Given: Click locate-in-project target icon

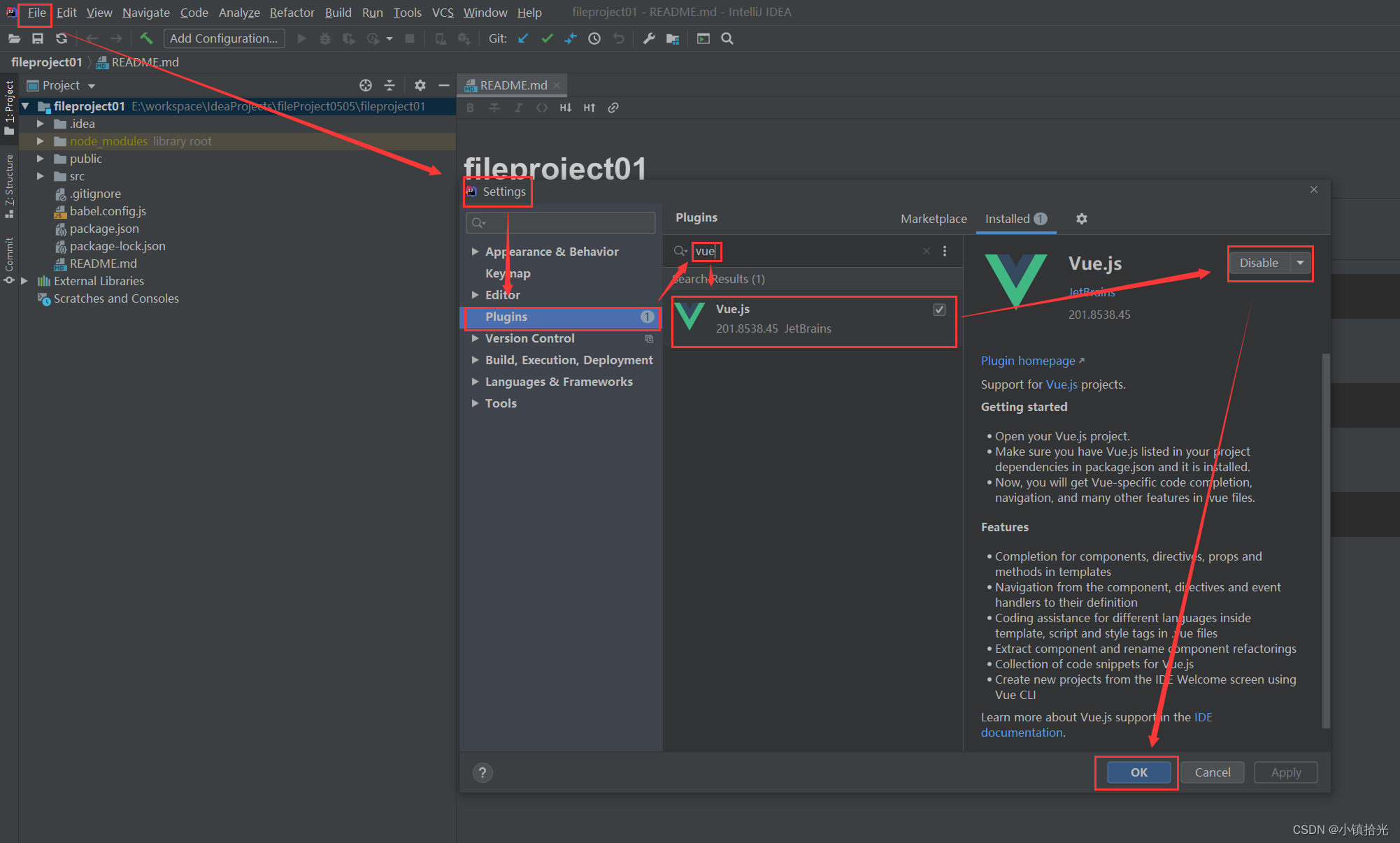Looking at the screenshot, I should (x=366, y=85).
